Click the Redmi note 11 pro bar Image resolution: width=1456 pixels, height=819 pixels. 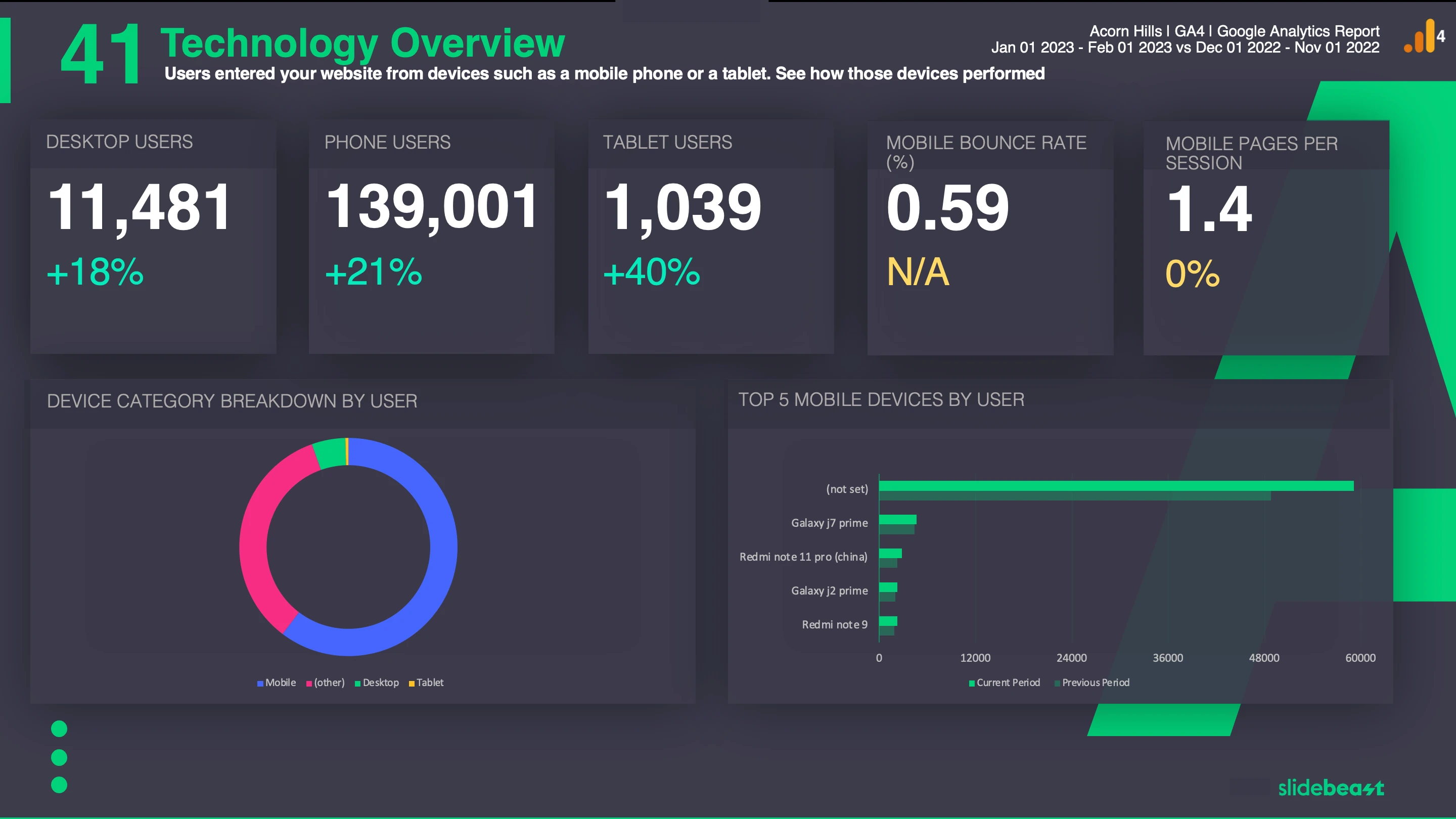pos(890,554)
